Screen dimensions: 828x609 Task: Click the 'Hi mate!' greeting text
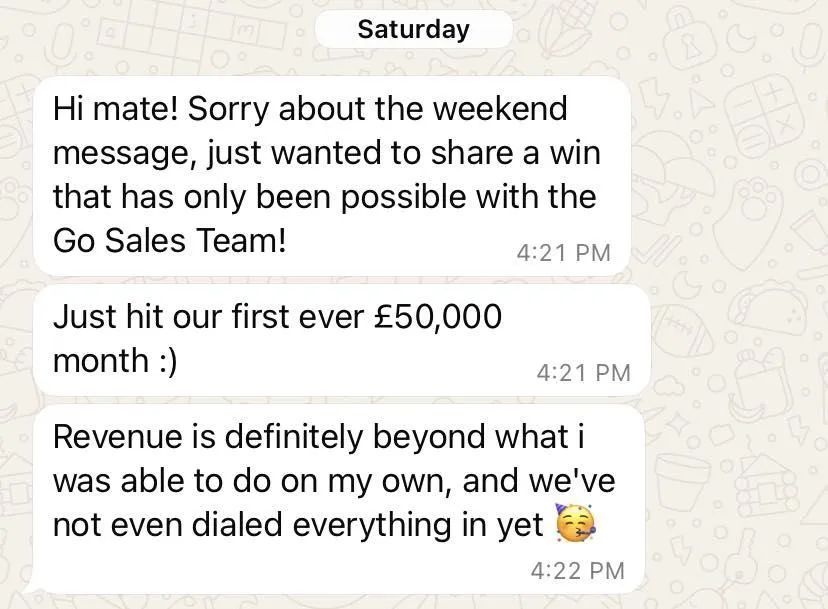pos(116,108)
